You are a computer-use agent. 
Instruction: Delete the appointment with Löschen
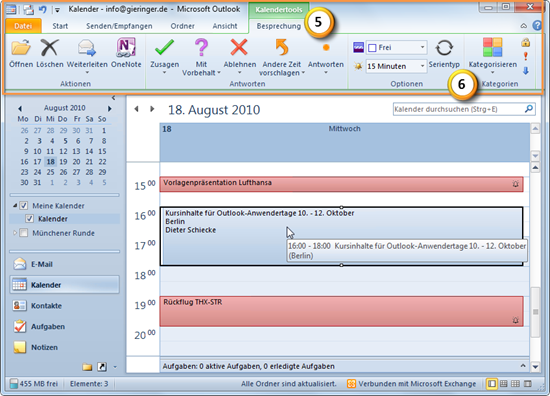49,53
